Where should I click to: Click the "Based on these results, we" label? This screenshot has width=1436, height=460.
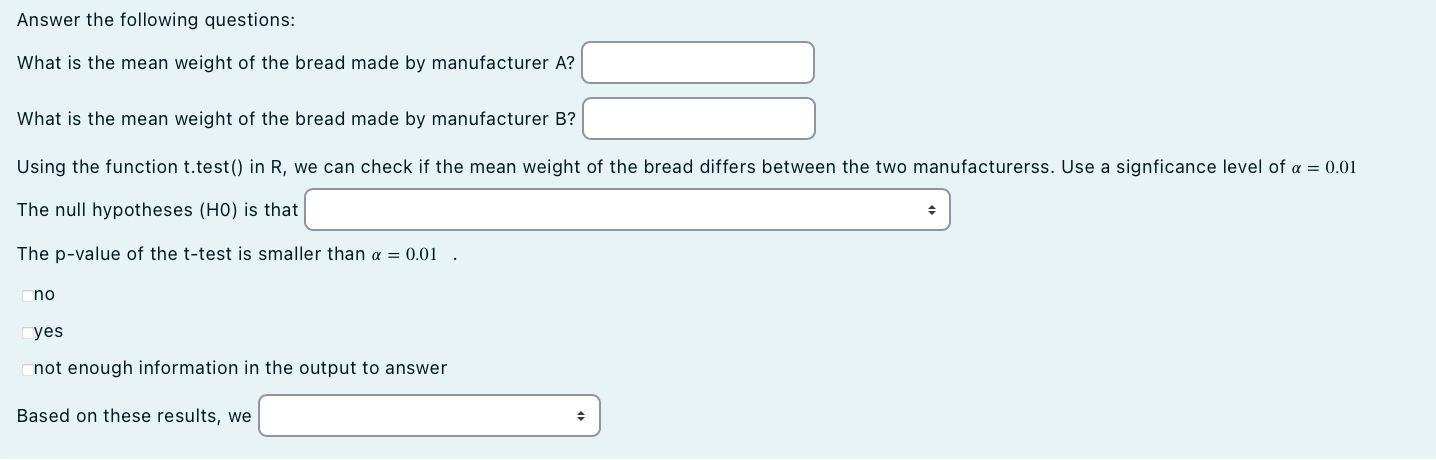pyautogui.click(x=134, y=416)
